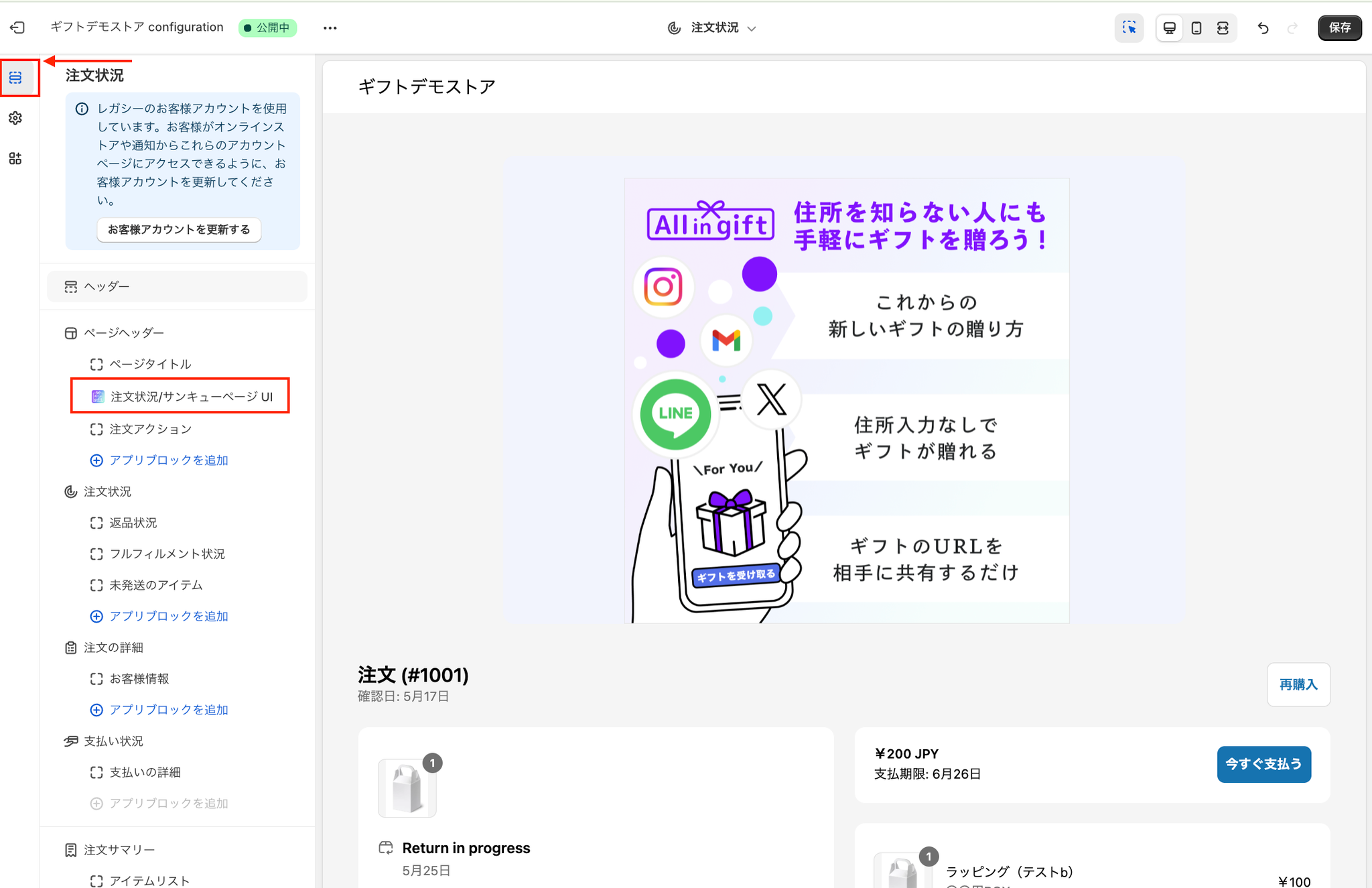Open the sections panel icon
The height and width of the screenshot is (888, 1372).
(16, 78)
